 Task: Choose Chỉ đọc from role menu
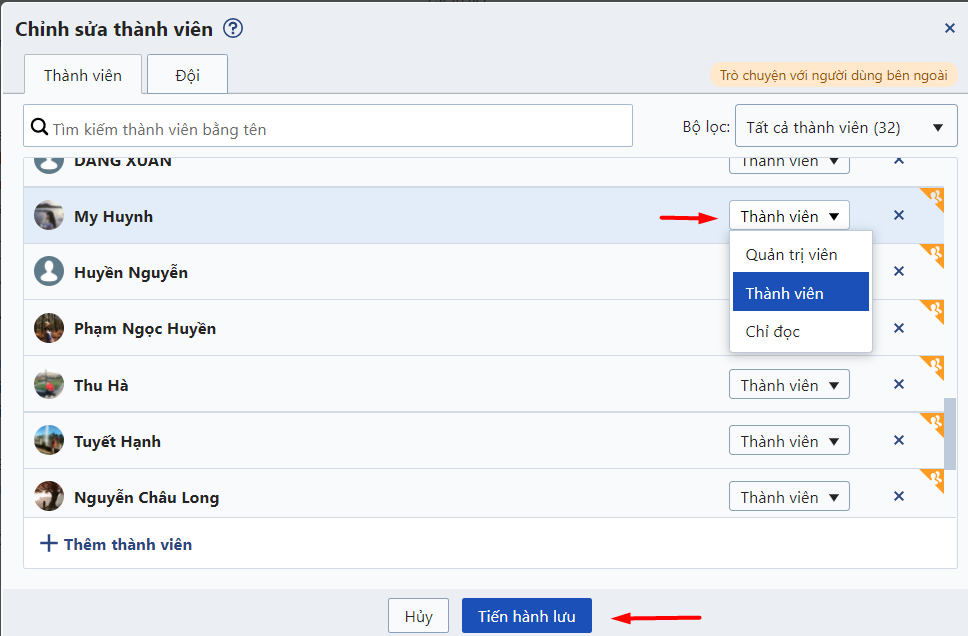(800, 332)
